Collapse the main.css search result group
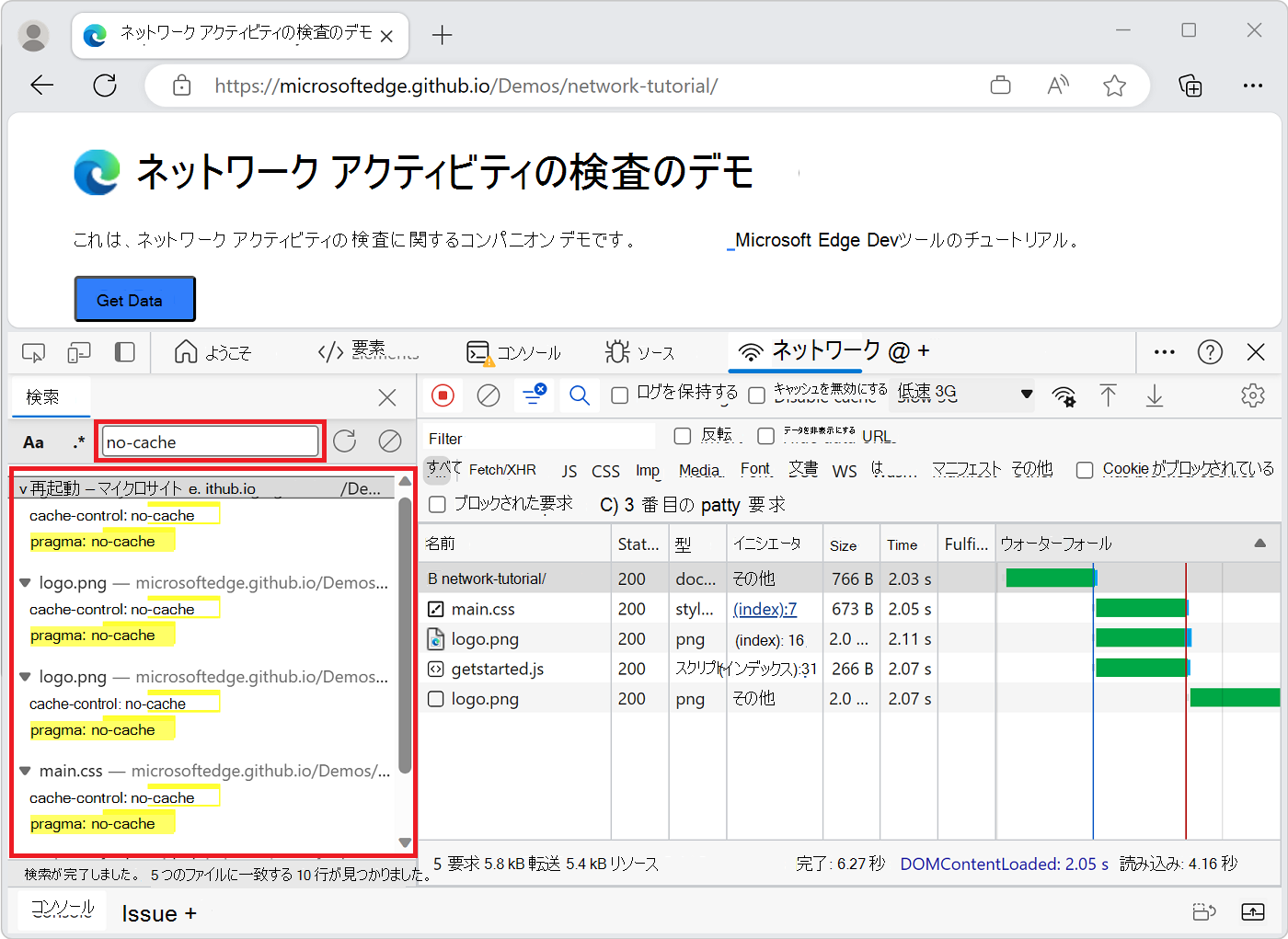 (x=25, y=771)
